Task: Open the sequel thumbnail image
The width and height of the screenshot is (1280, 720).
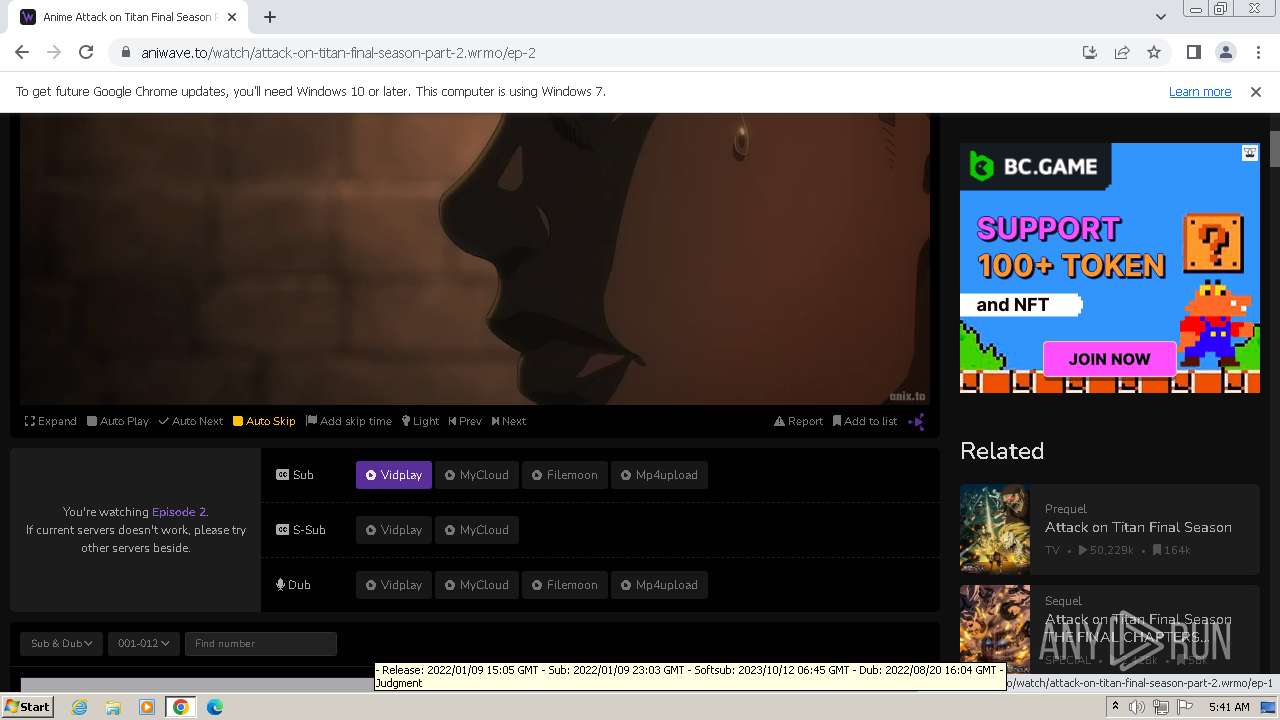Action: [995, 628]
